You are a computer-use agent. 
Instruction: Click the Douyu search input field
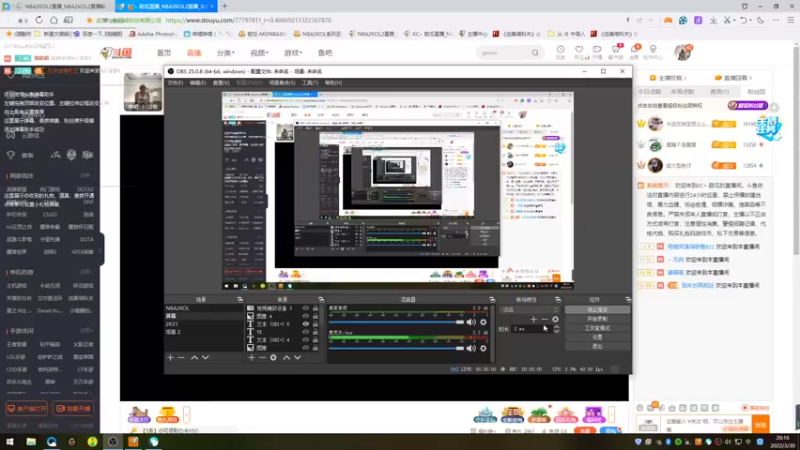503,53
